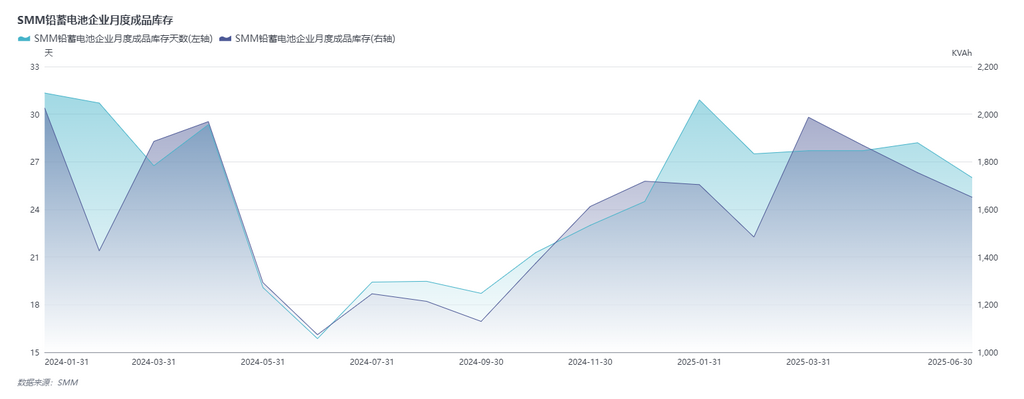Screen dimensions: 1024x399
Task: Click the dark blue legend swatch for 成品库存
Action: pos(226,39)
